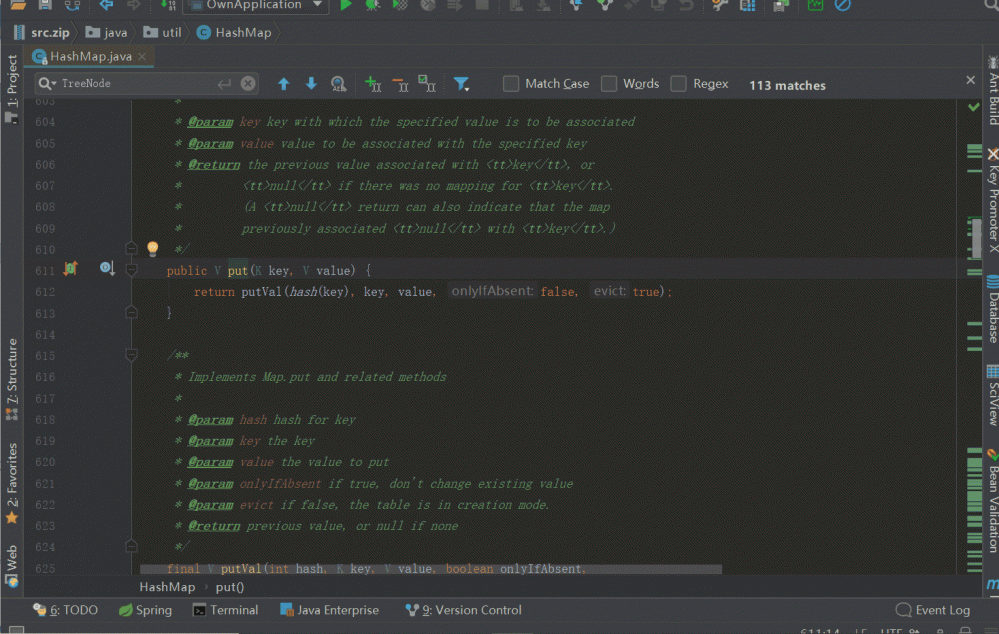Clear the TreeNode search text
Viewport: 999px width, 634px height.
tap(248, 84)
